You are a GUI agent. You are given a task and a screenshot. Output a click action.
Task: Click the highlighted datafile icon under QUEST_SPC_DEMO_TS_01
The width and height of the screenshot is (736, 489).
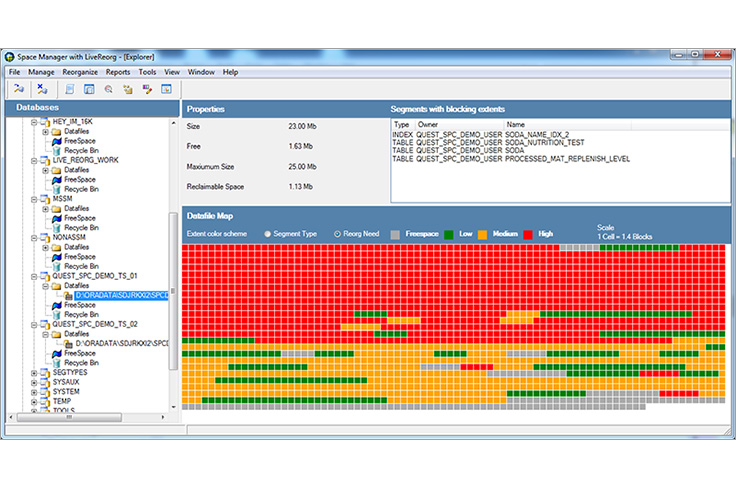click(x=69, y=295)
